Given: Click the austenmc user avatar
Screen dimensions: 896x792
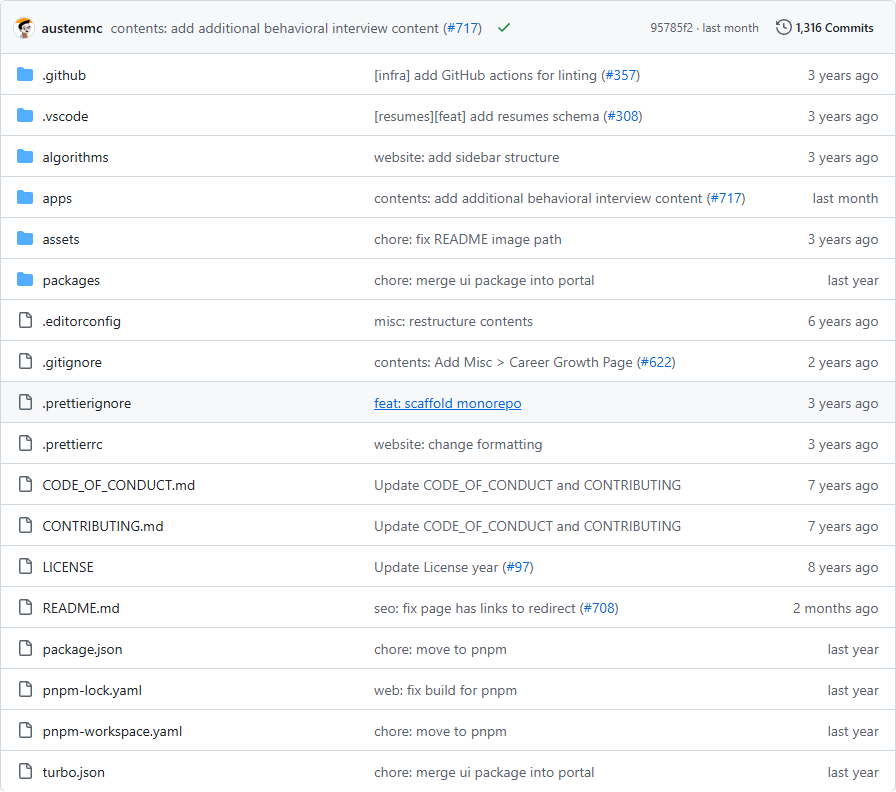Looking at the screenshot, I should tap(24, 28).
